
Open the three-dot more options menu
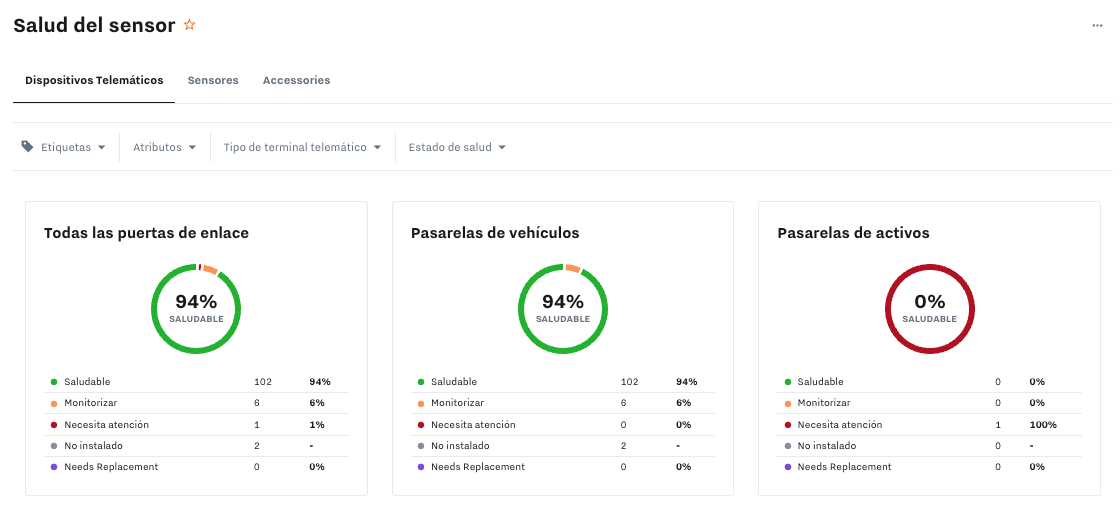(x=1097, y=26)
